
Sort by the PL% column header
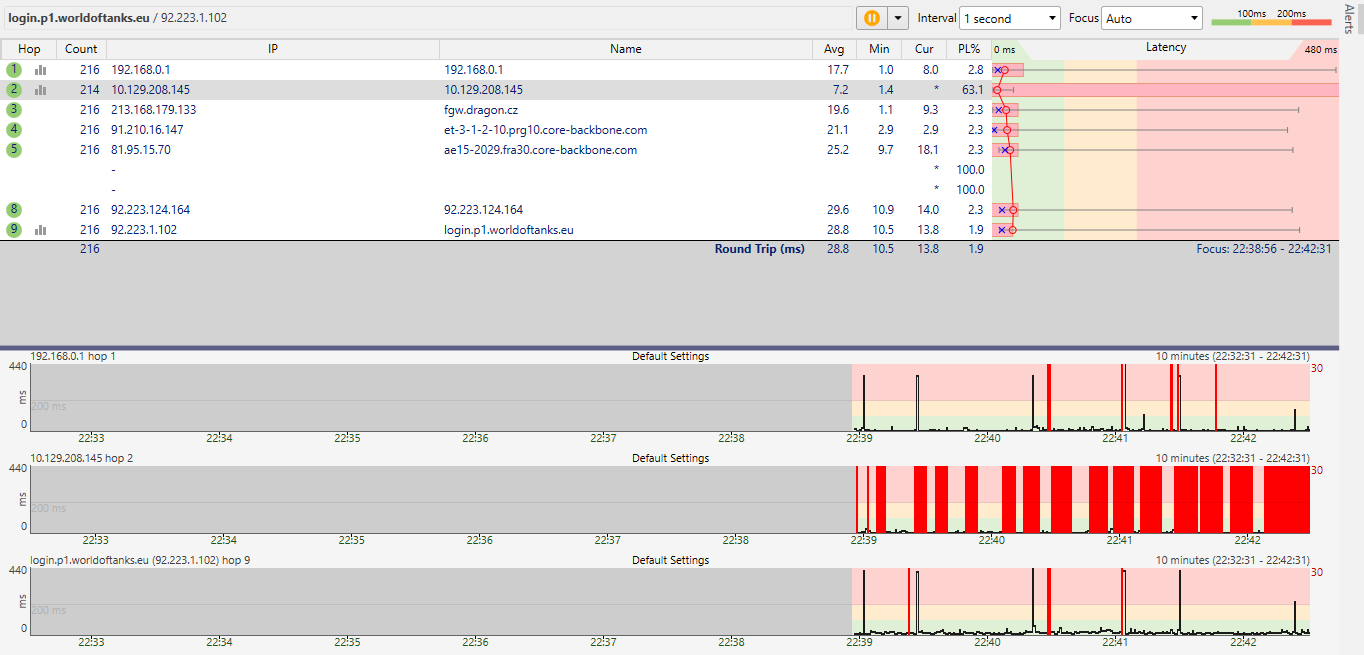click(968, 49)
